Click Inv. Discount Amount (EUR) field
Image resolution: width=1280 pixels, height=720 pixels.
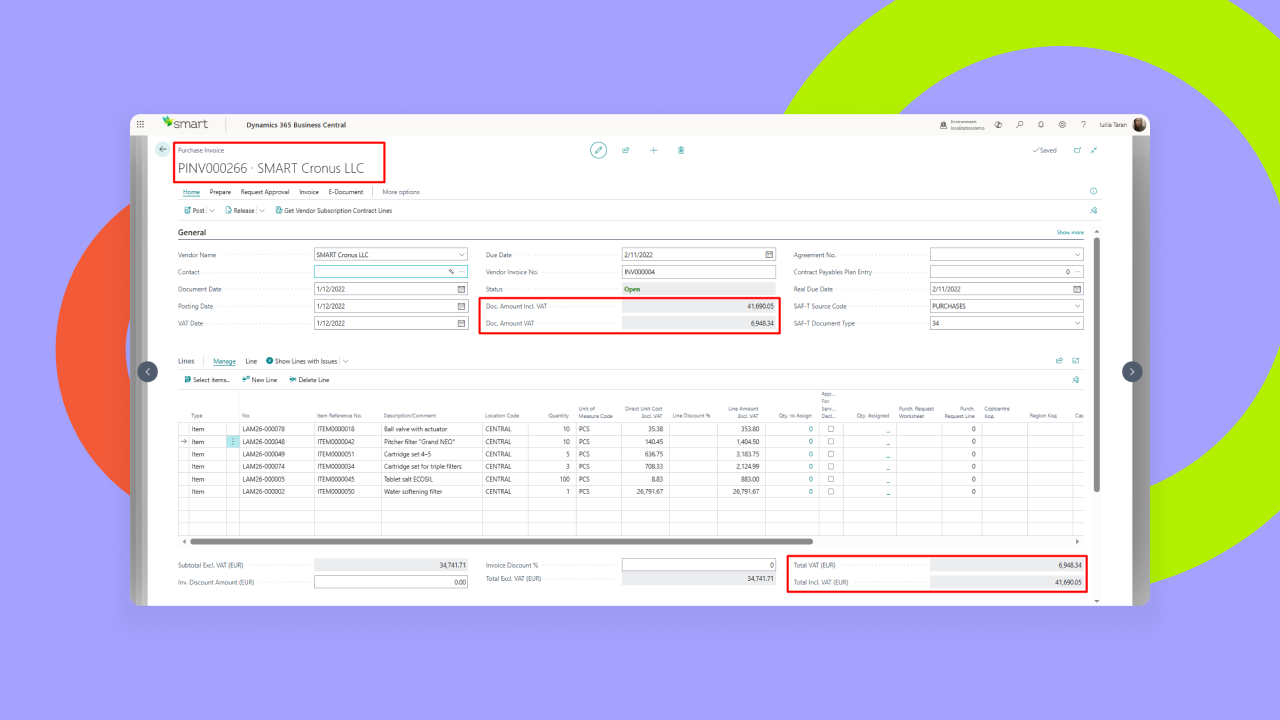tap(391, 582)
